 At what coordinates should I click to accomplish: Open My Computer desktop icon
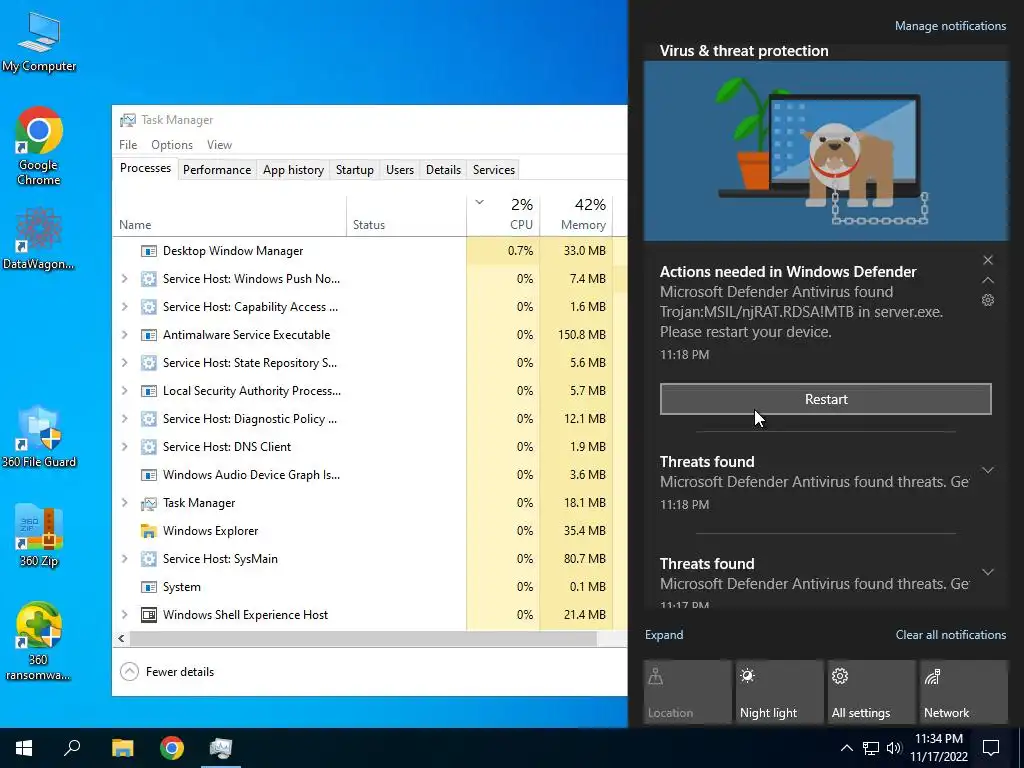click(39, 40)
